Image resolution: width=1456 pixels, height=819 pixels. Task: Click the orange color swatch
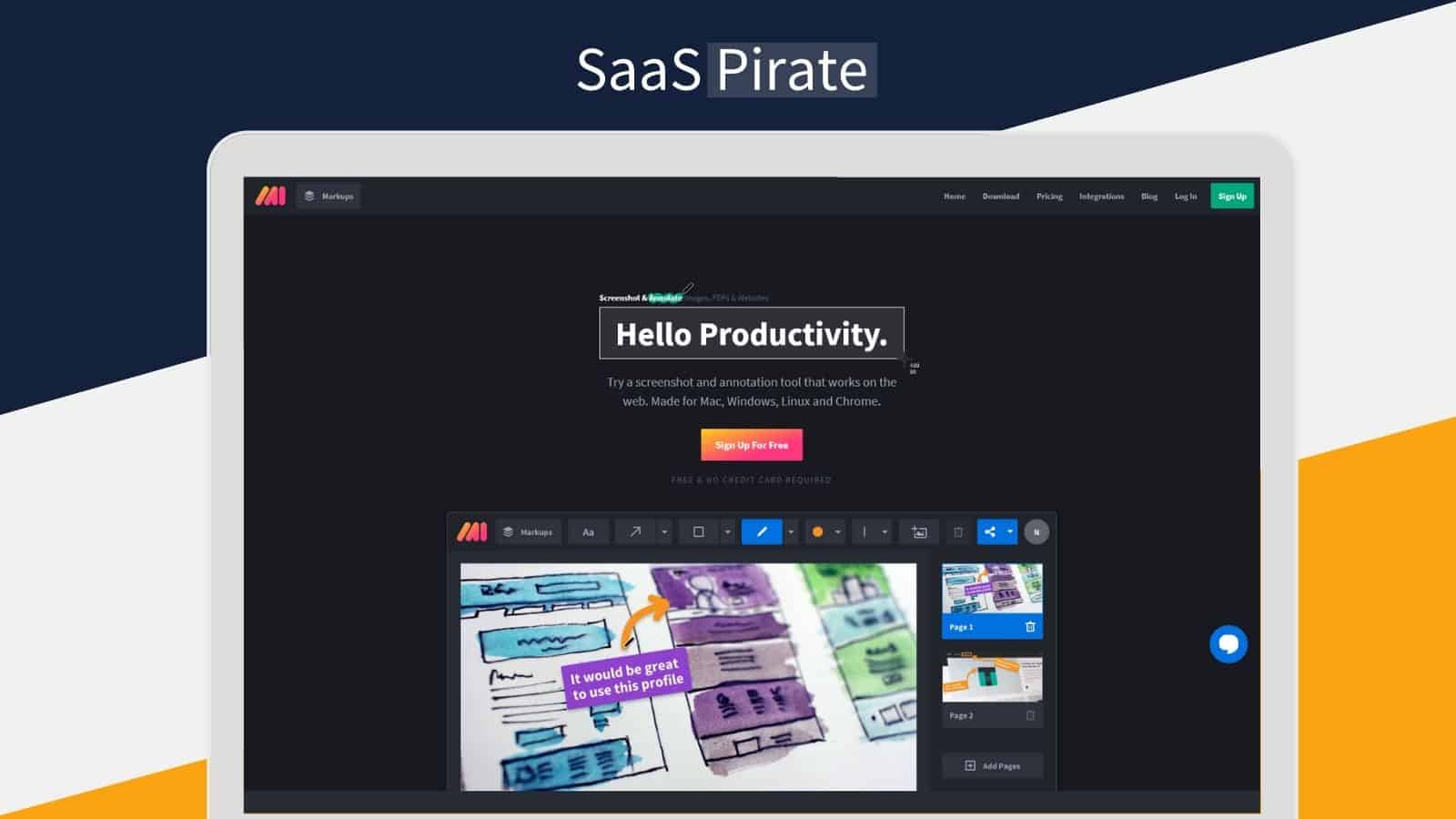(817, 531)
